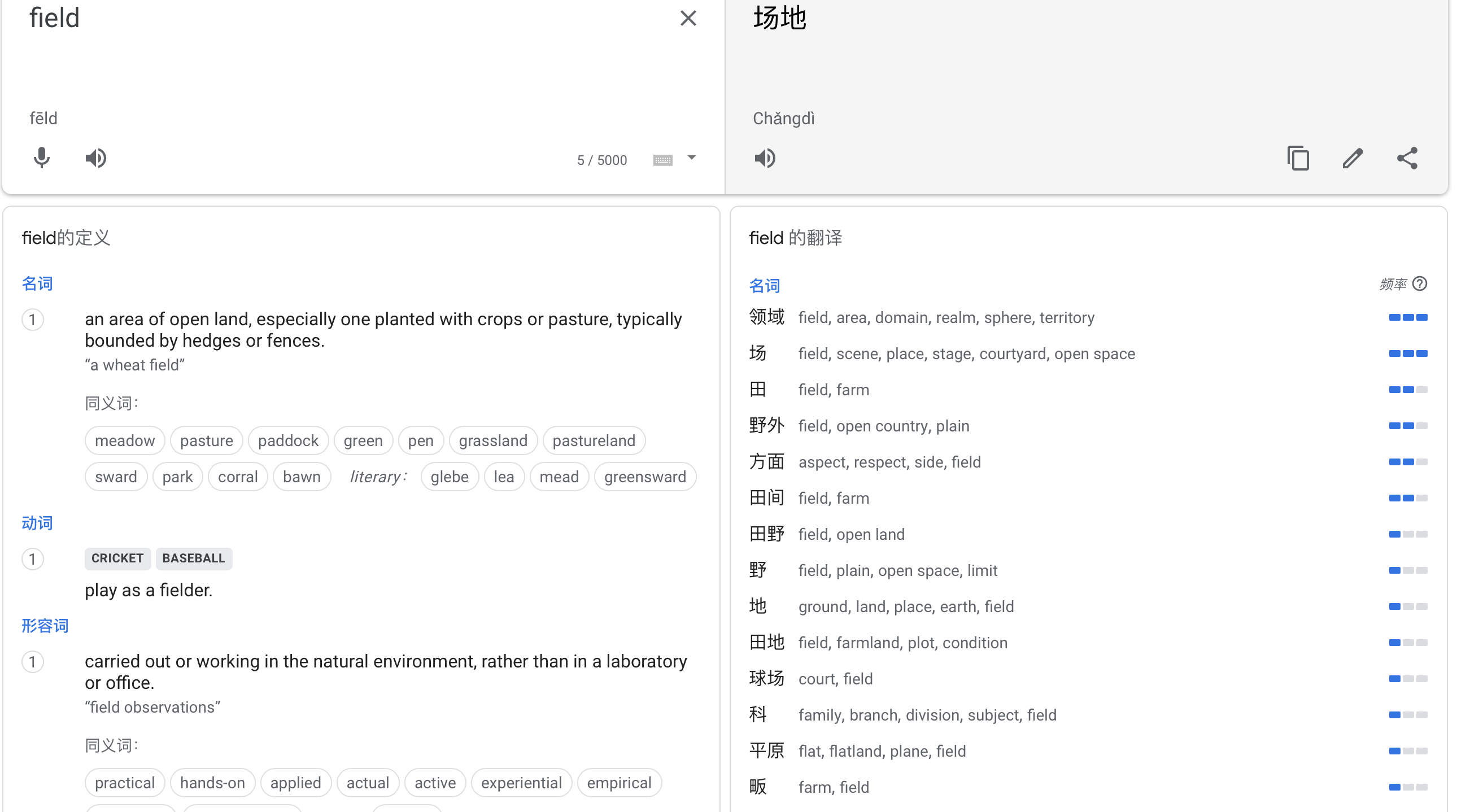This screenshot has width=1457, height=812.
Task: Select the synonym 'meadow'
Action: click(124, 440)
